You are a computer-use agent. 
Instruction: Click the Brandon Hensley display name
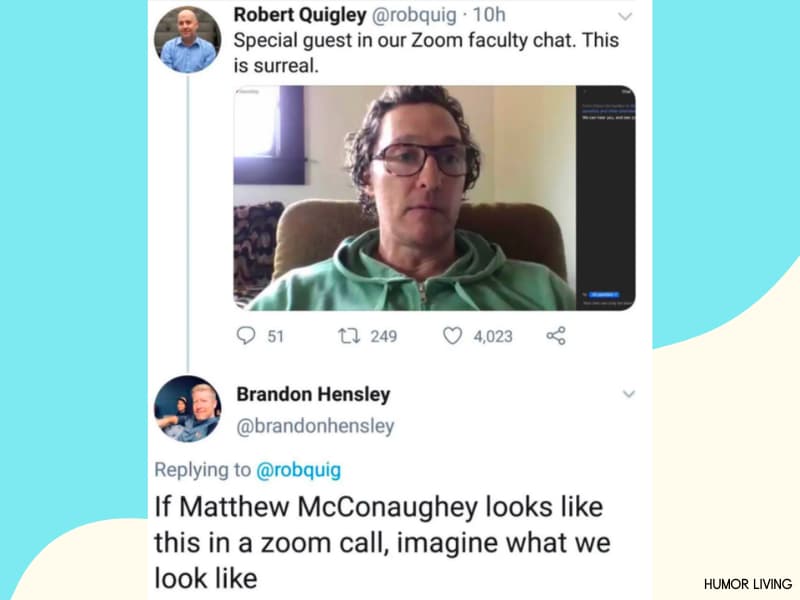point(313,394)
